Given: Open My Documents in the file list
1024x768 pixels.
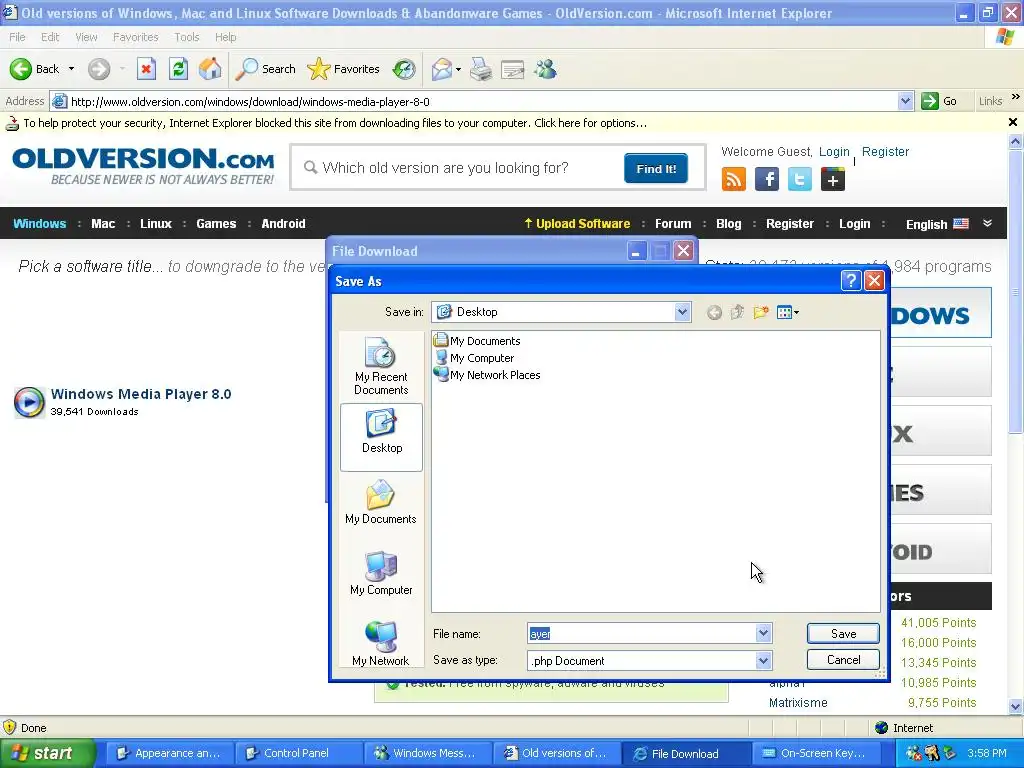Looking at the screenshot, I should click(477, 341).
